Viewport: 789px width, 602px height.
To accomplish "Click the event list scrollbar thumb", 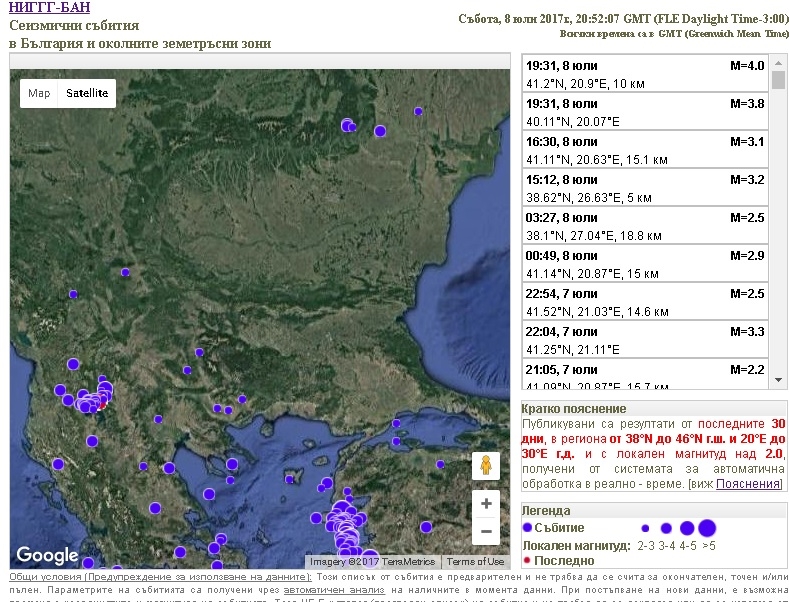I will pos(778,80).
